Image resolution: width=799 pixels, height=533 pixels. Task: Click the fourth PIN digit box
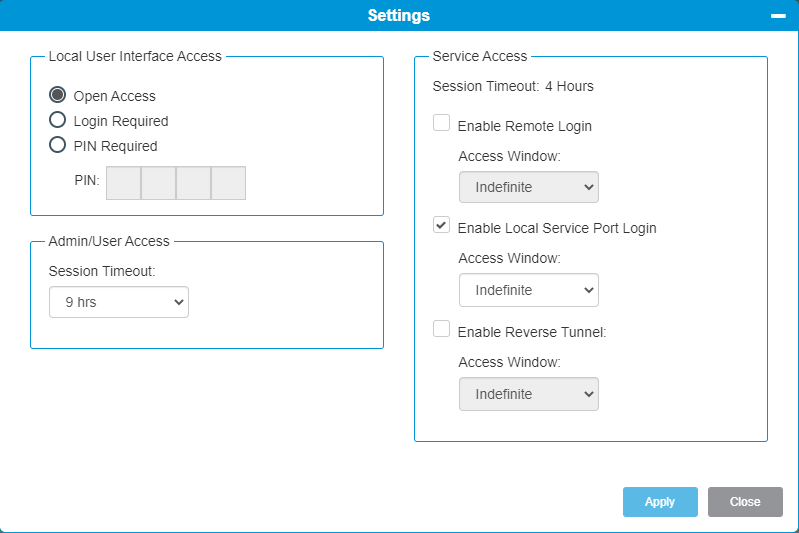point(228,183)
